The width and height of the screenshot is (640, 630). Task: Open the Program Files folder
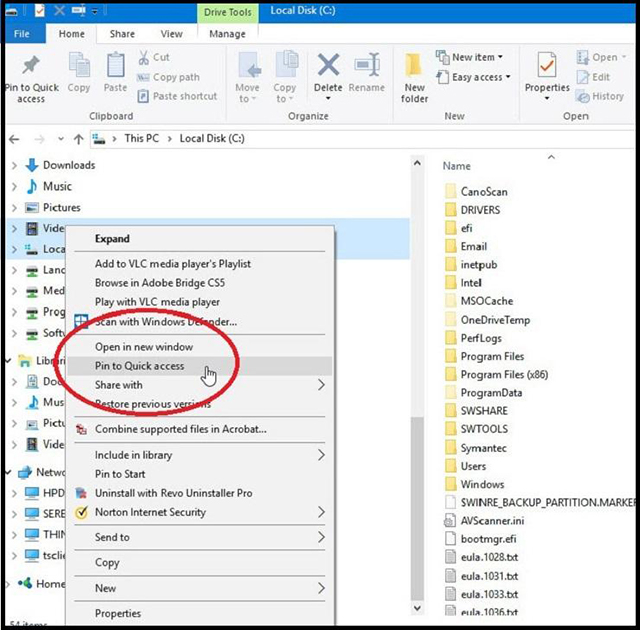click(x=491, y=357)
